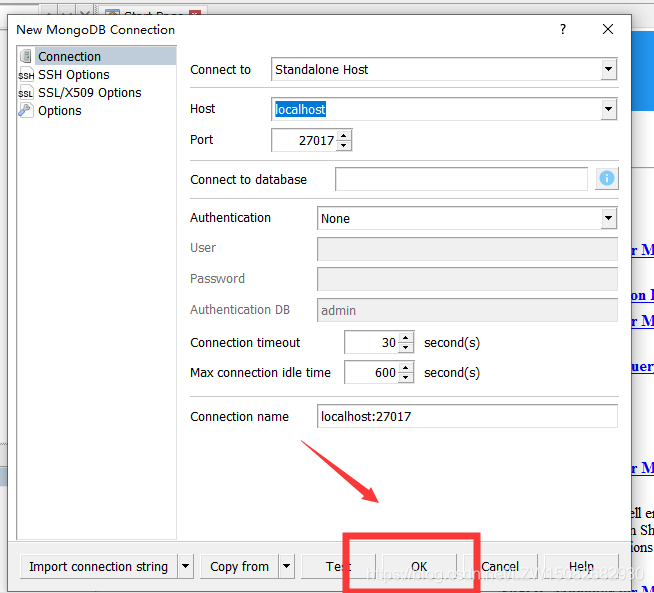The height and width of the screenshot is (593, 654).
Task: Open SSL/X509 Options page
Action: click(x=90, y=93)
